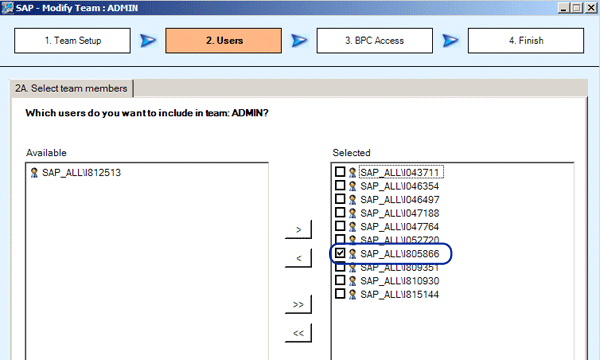600x360 pixels.
Task: Toggle the checkbox for SAP_ALL\I047764
Action: pyautogui.click(x=340, y=226)
